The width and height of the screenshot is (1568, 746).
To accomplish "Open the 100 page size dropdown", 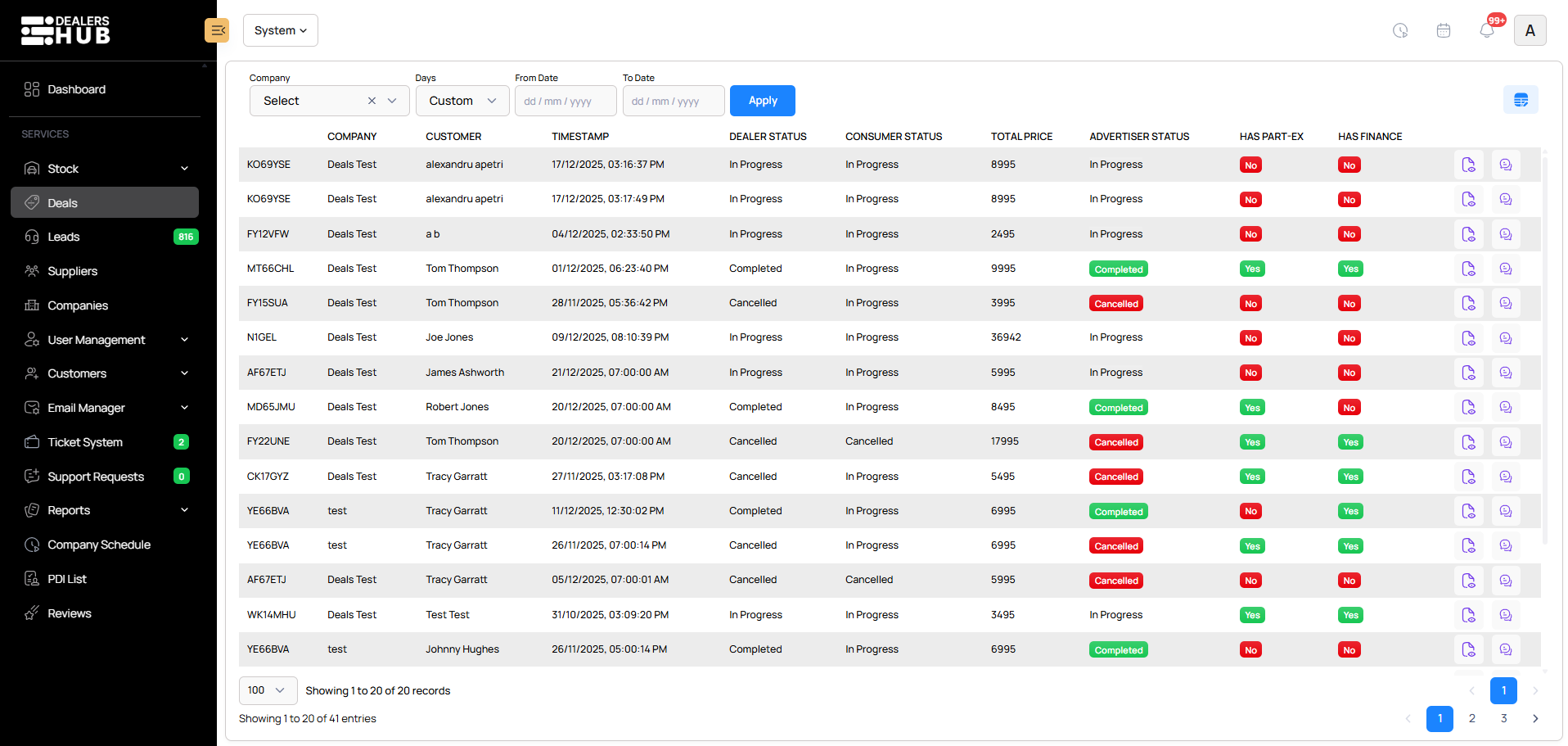I will pyautogui.click(x=268, y=690).
